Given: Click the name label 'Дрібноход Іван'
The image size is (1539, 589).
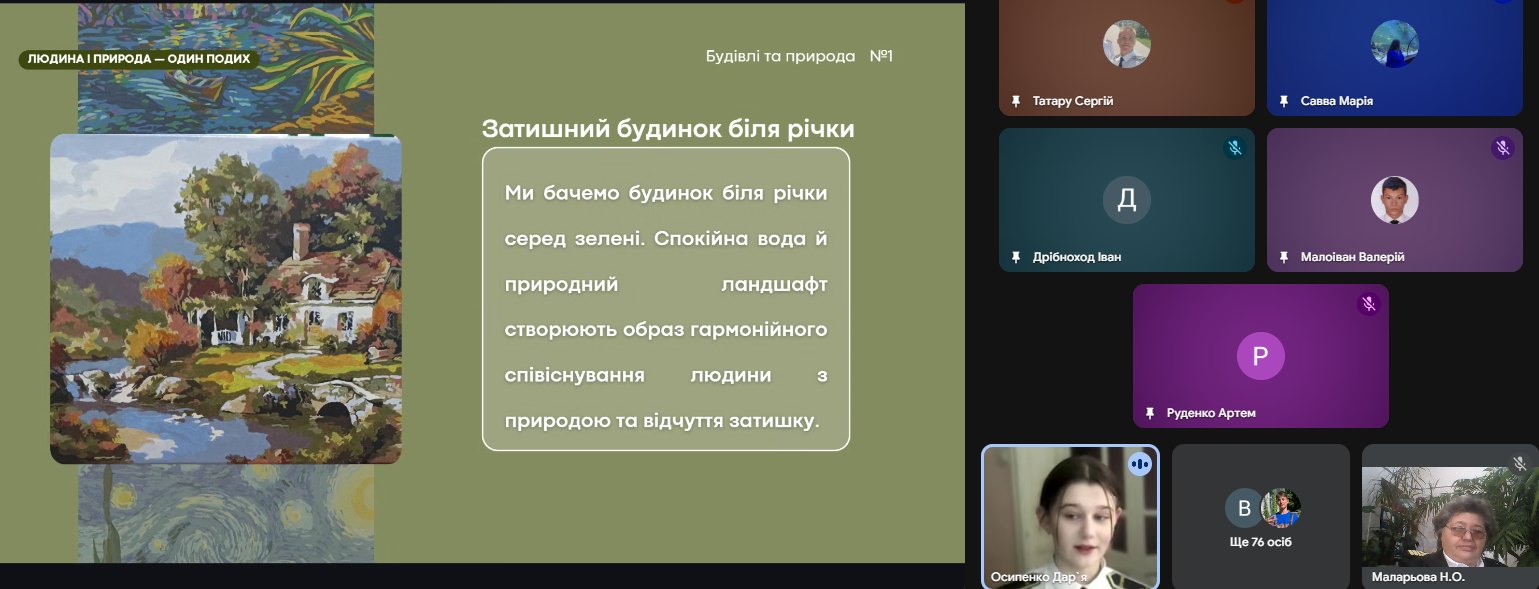Looking at the screenshot, I should 1077,257.
